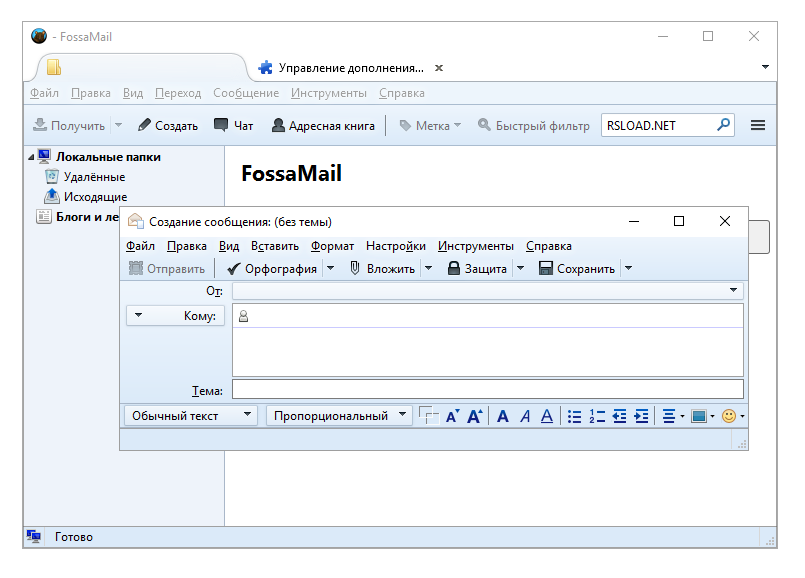Click the outdent icon

pos(620,416)
